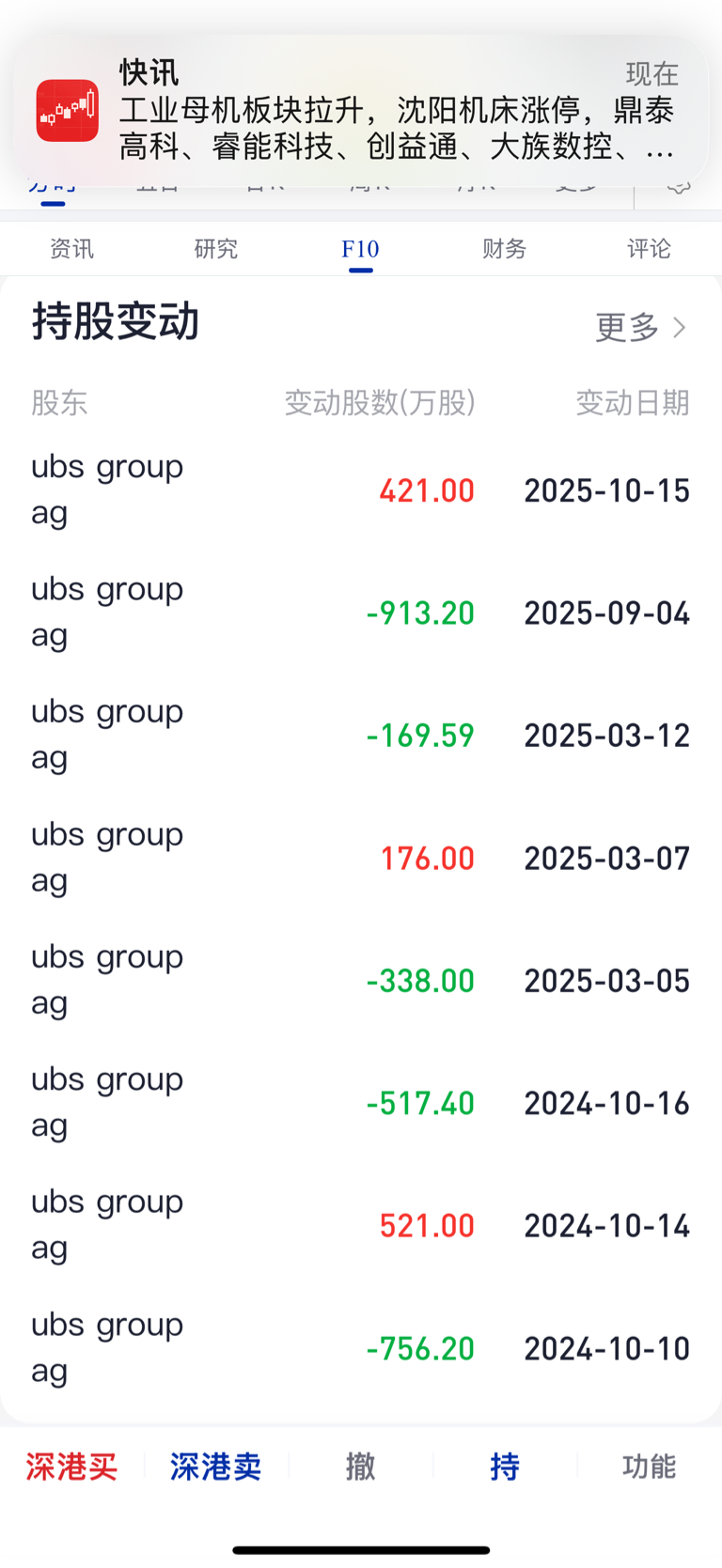The width and height of the screenshot is (722, 1568).
Task: Tap the red stock app notification icon
Action: (68, 111)
